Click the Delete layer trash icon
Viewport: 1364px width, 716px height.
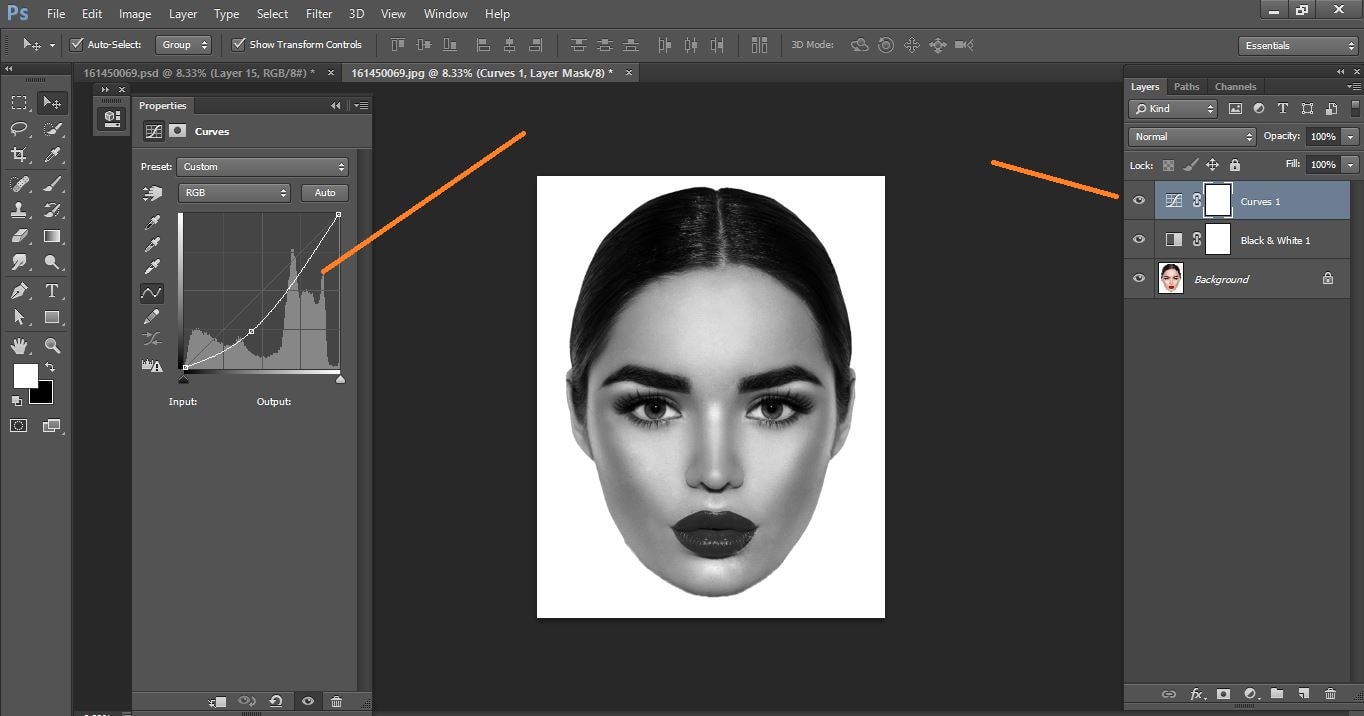click(x=1330, y=693)
